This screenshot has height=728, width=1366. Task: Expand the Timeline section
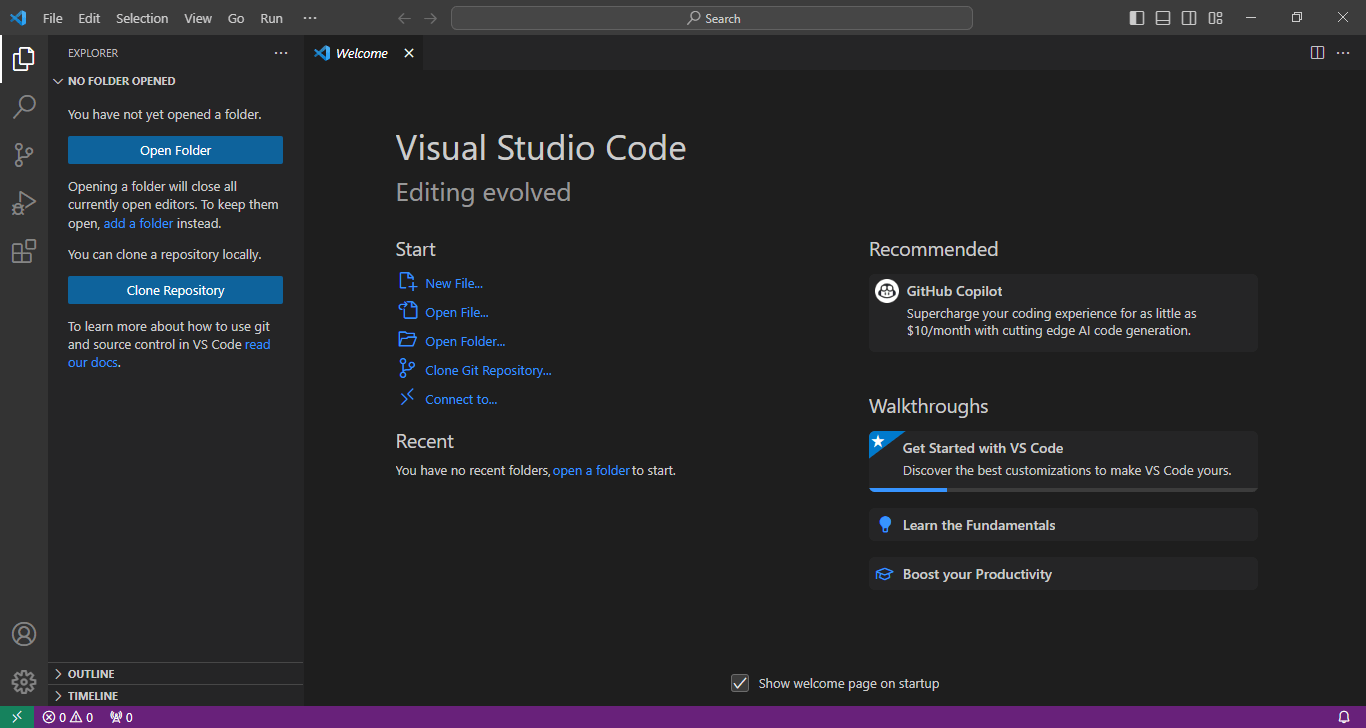(176, 696)
